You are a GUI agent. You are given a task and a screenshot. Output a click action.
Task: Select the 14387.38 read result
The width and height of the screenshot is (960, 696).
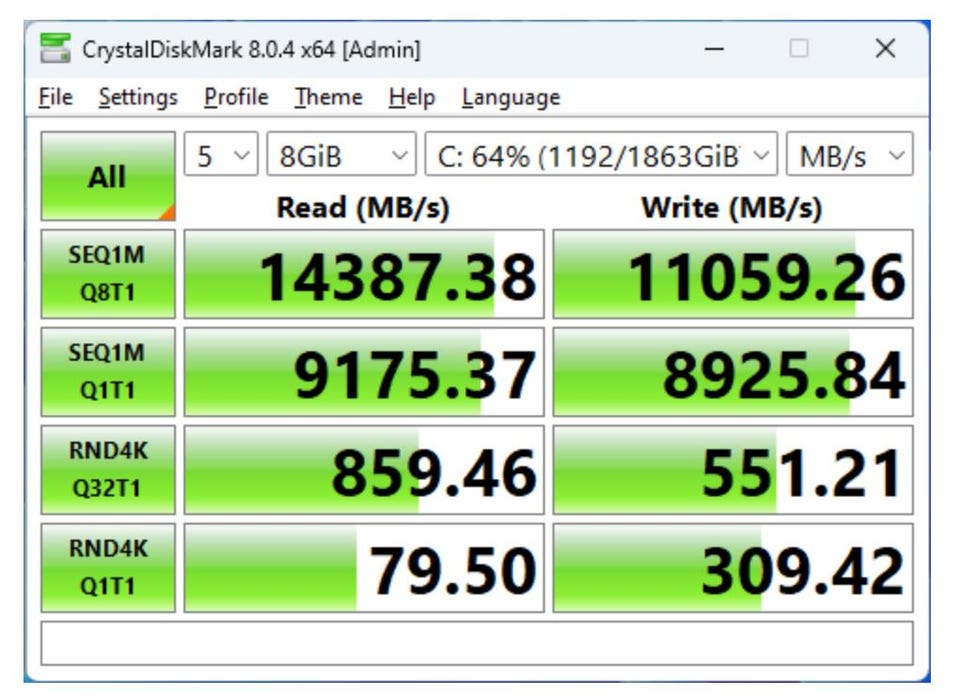coord(364,274)
